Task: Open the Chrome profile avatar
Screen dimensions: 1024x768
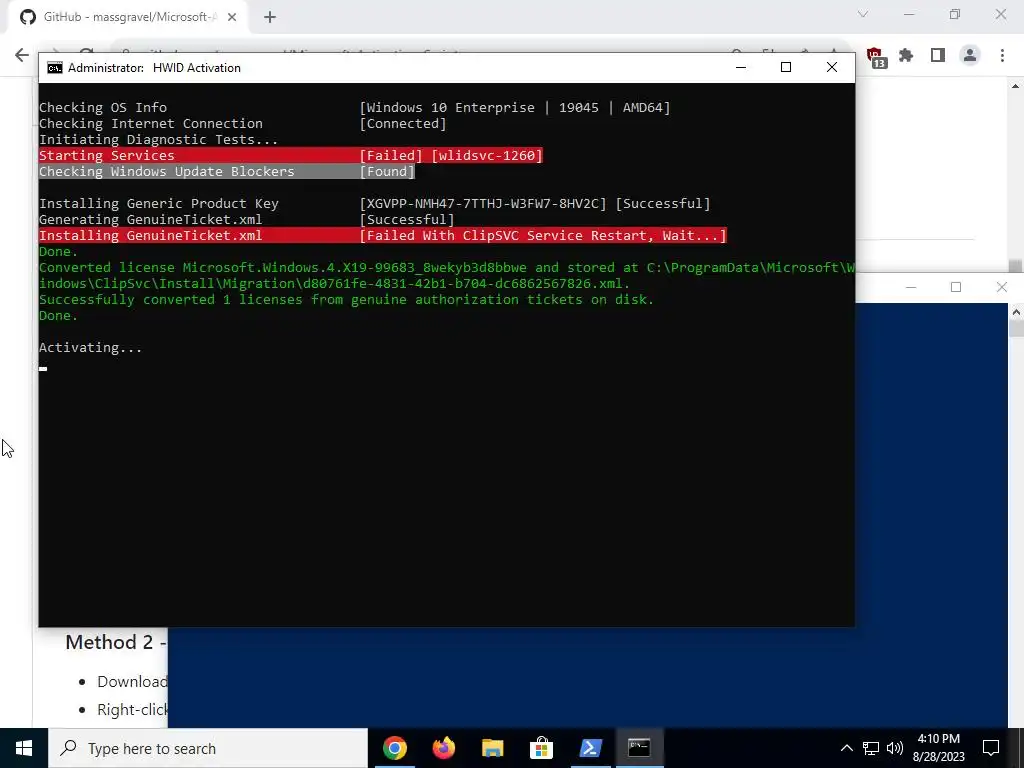Action: click(970, 56)
